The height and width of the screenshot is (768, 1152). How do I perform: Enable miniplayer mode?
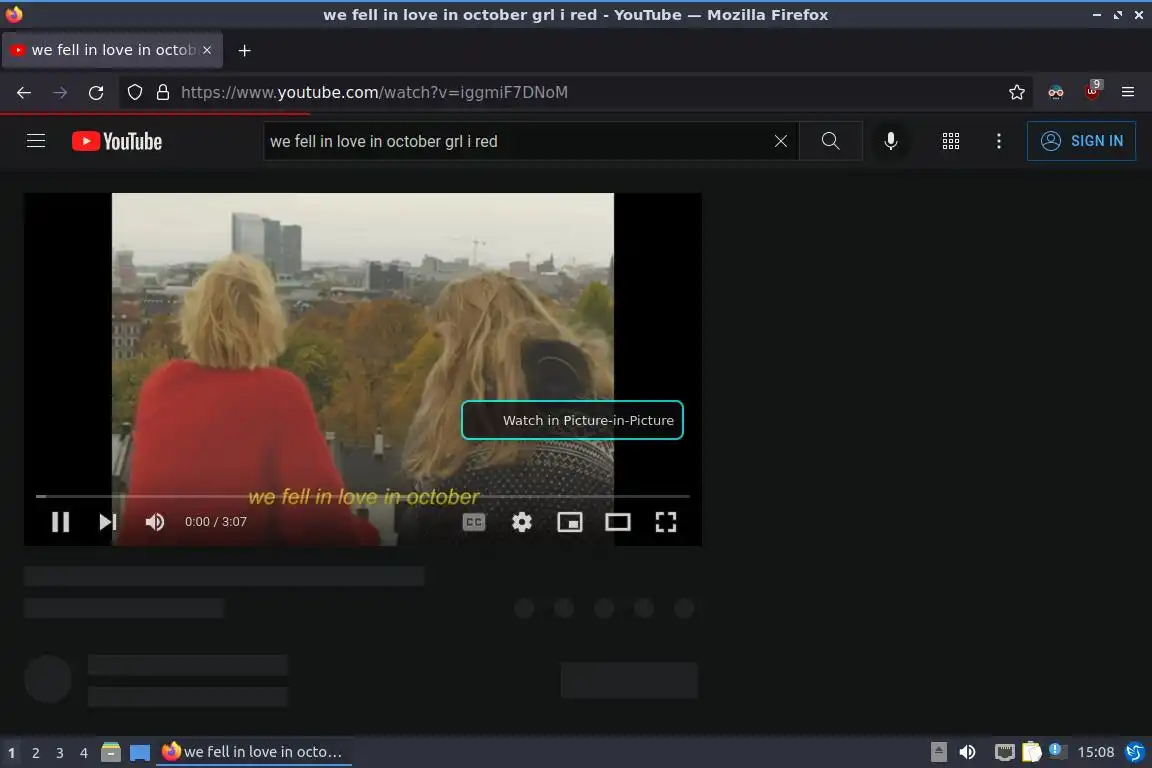tap(569, 522)
